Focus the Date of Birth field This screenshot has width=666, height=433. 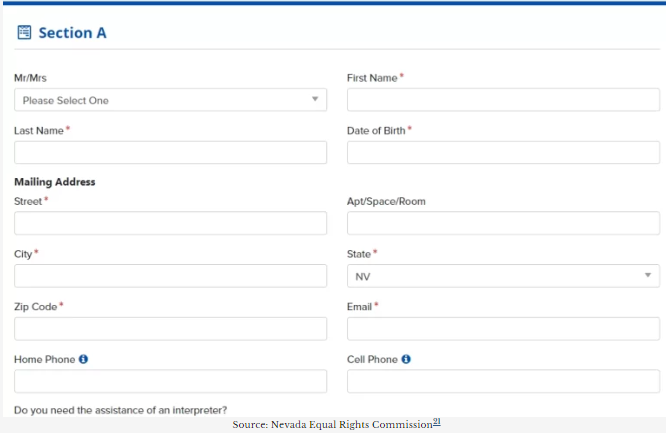tap(503, 153)
